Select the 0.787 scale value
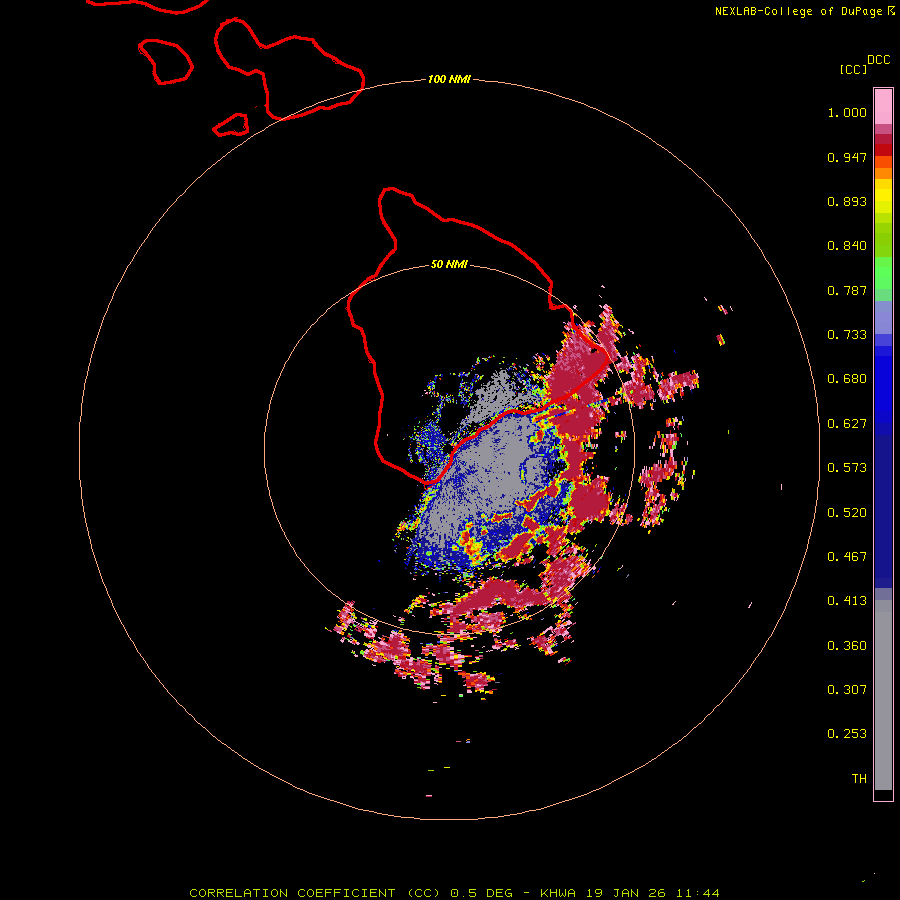 click(847, 290)
